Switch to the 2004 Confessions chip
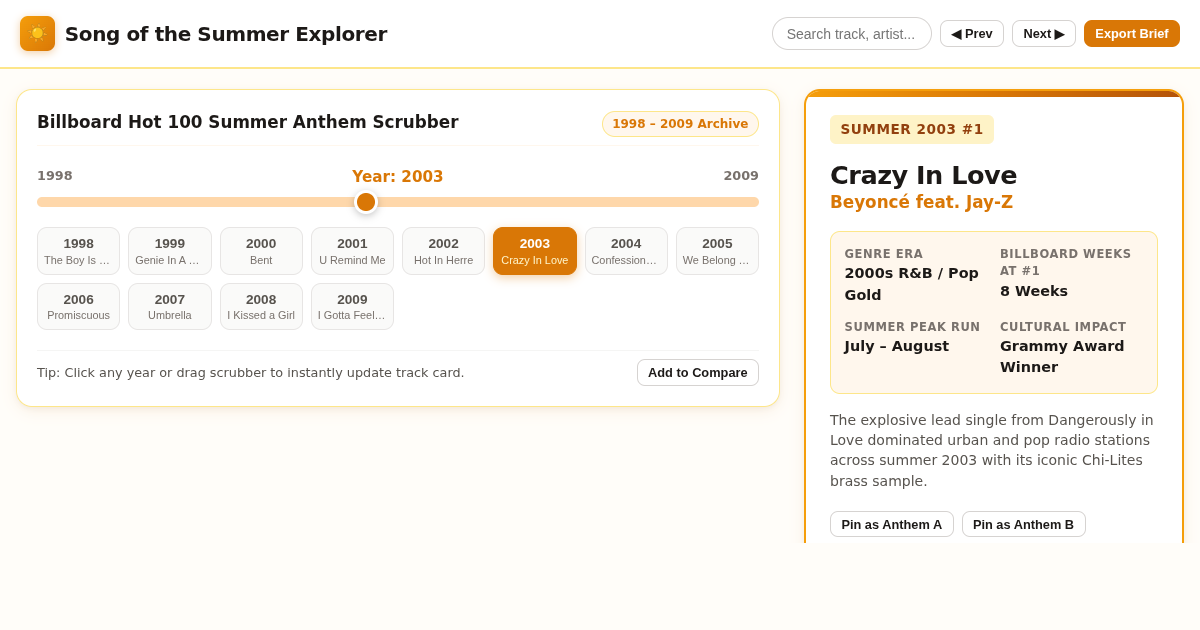 pyautogui.click(x=626, y=251)
